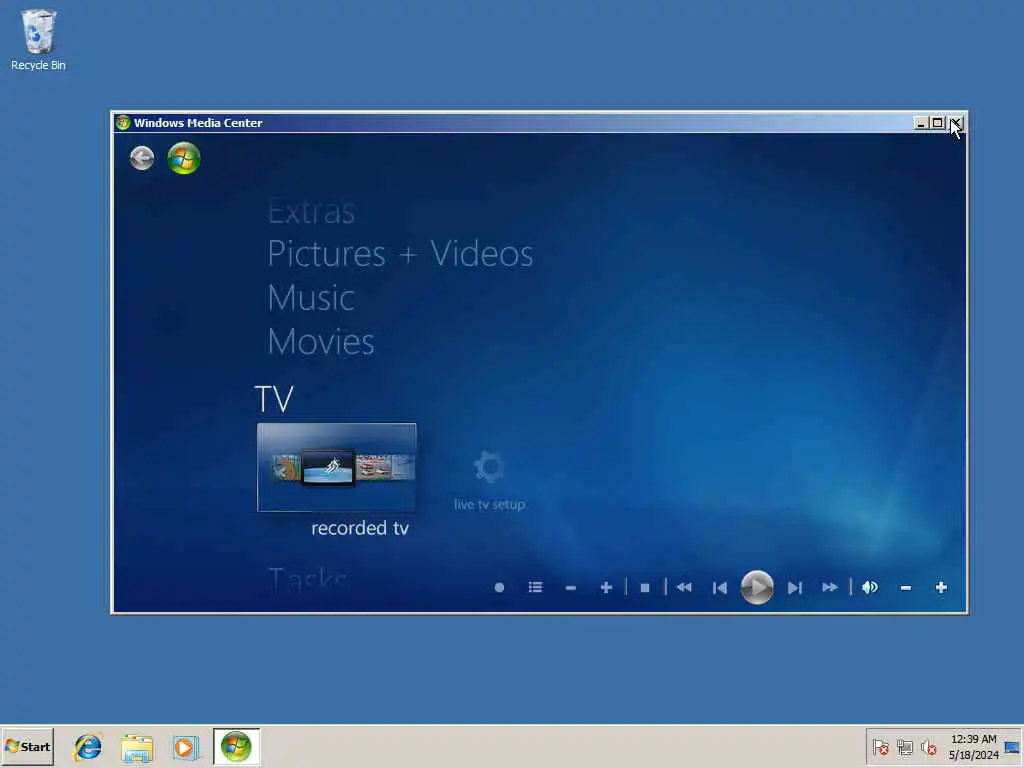Viewport: 1024px width, 768px height.
Task: Click the green Media Center start logo
Action: click(184, 158)
